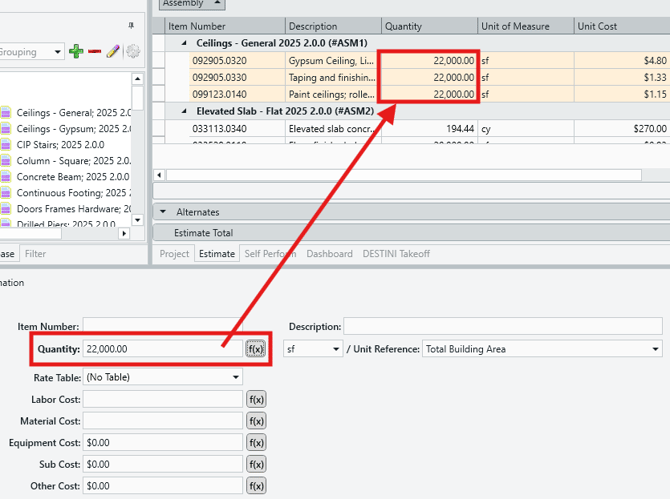Click the Estimate Total bar
The image size is (670, 499).
click(203, 233)
